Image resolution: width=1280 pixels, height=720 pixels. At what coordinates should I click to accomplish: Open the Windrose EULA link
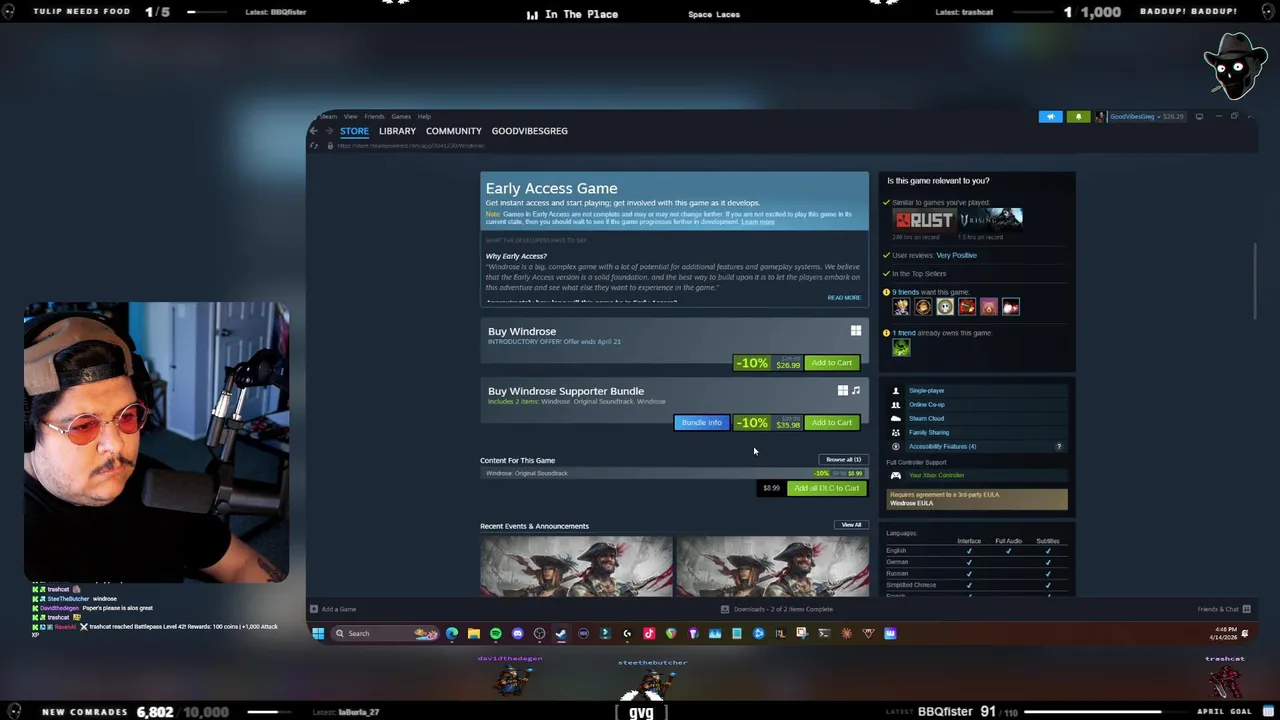(x=911, y=503)
